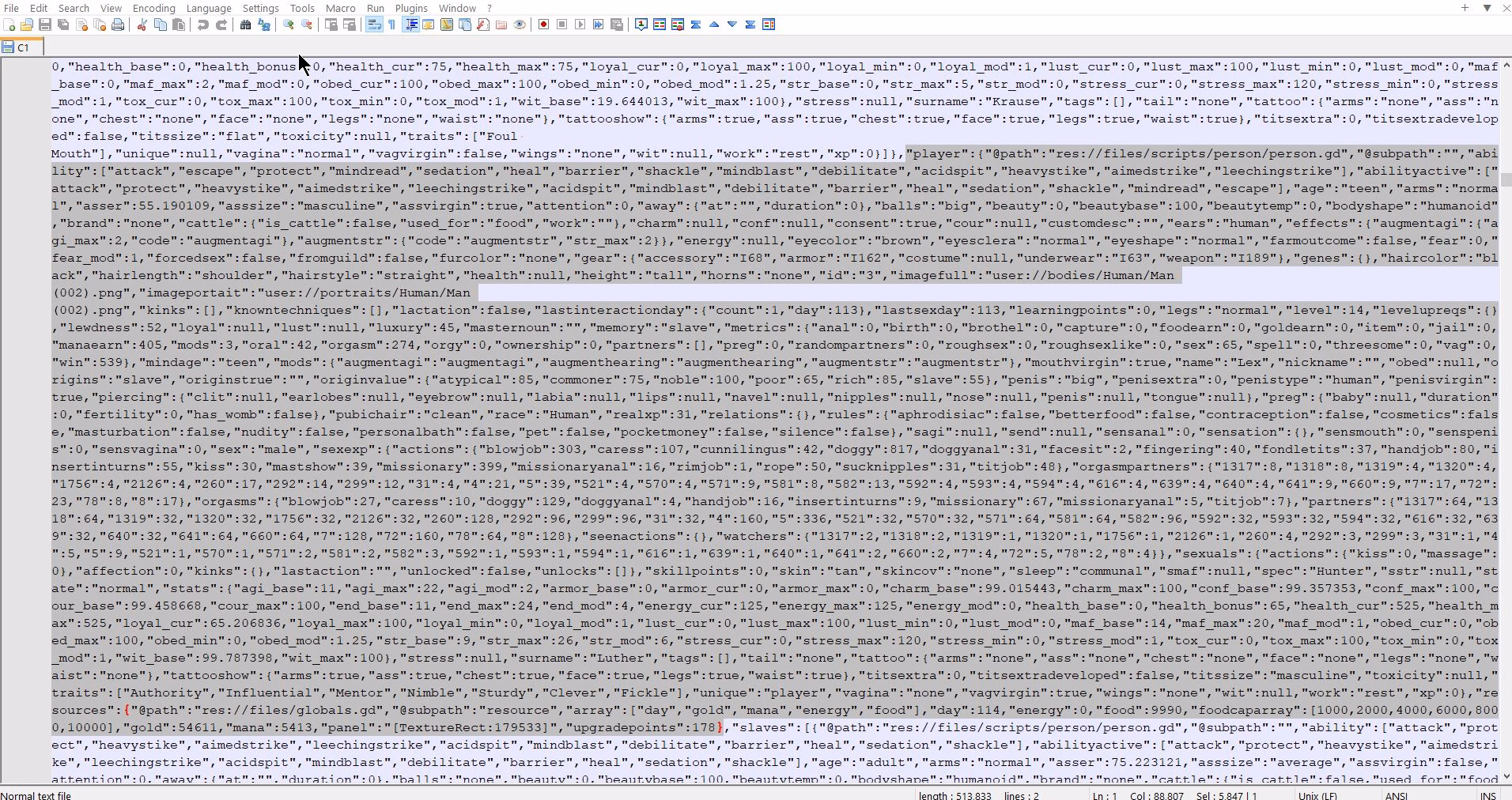Cut selection with the scissors icon
This screenshot has height=800, width=1512.
coord(142,25)
